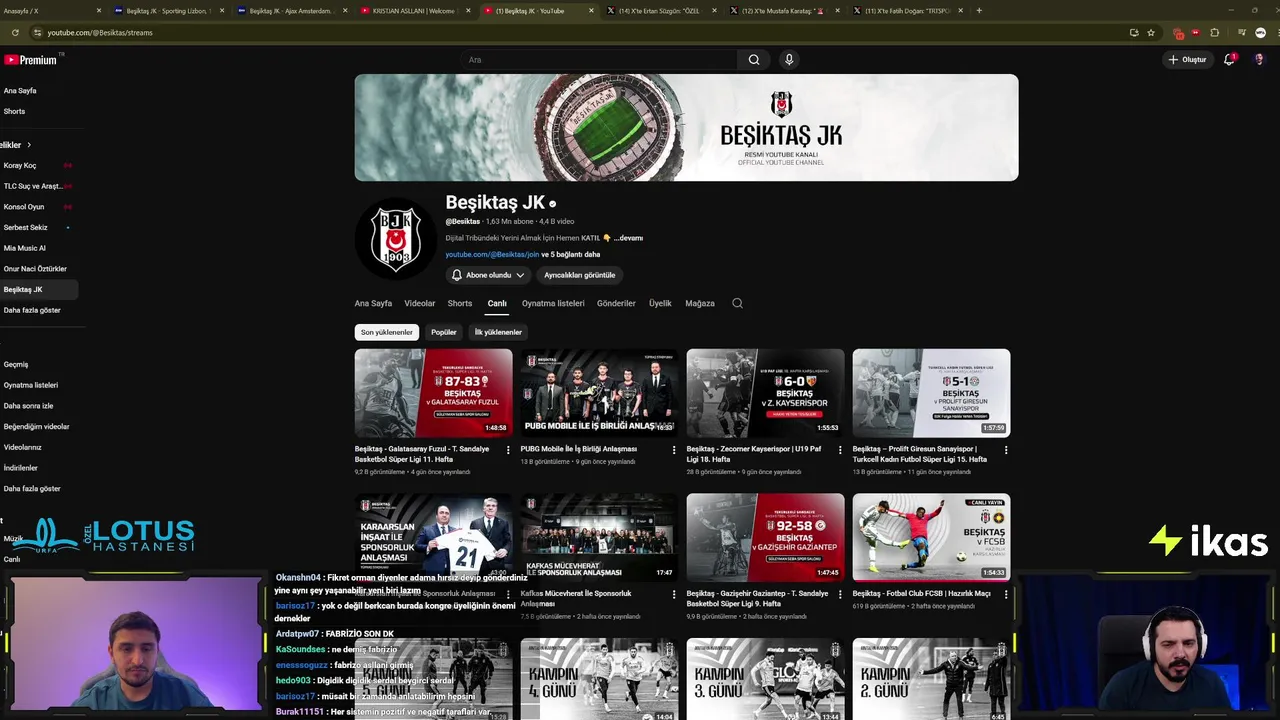
Task: Open the Beşiktaş v FCSB video thumbnail
Action: 931,537
